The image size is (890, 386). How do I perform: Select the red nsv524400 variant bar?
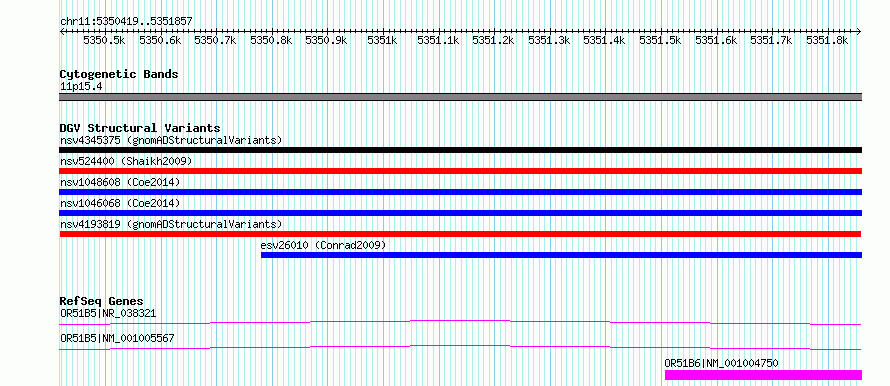click(460, 171)
